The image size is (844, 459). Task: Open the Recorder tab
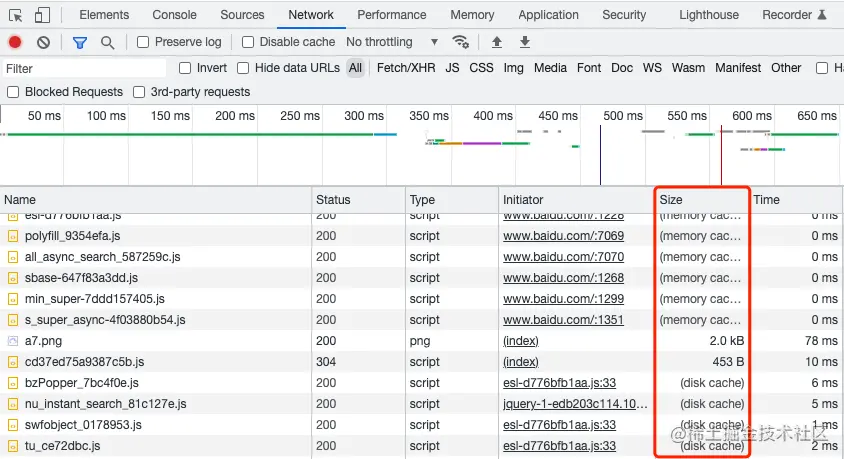click(794, 15)
